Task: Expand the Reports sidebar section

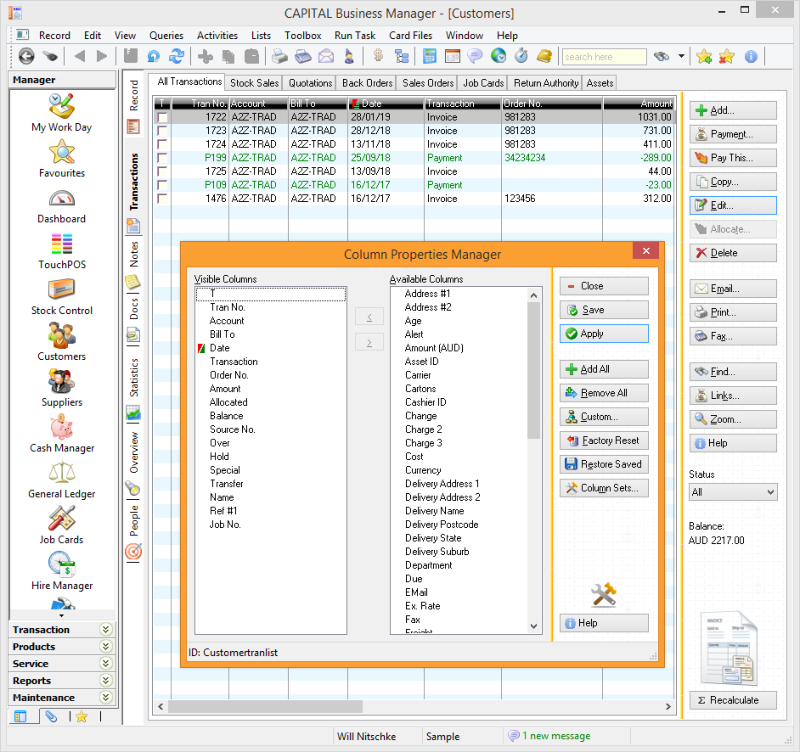Action: [106, 681]
